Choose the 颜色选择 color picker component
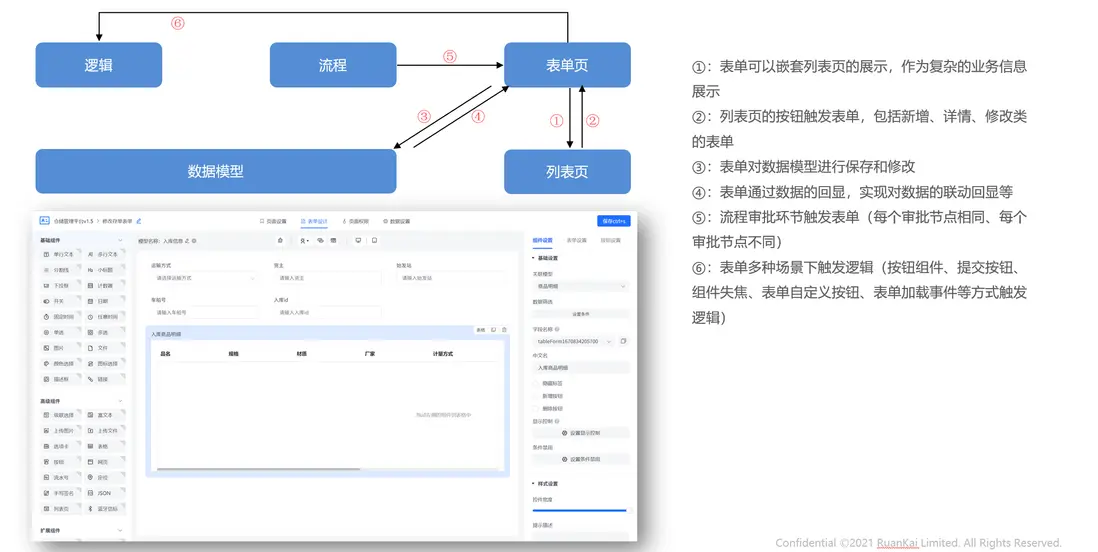1098x552 pixels. pos(60,364)
